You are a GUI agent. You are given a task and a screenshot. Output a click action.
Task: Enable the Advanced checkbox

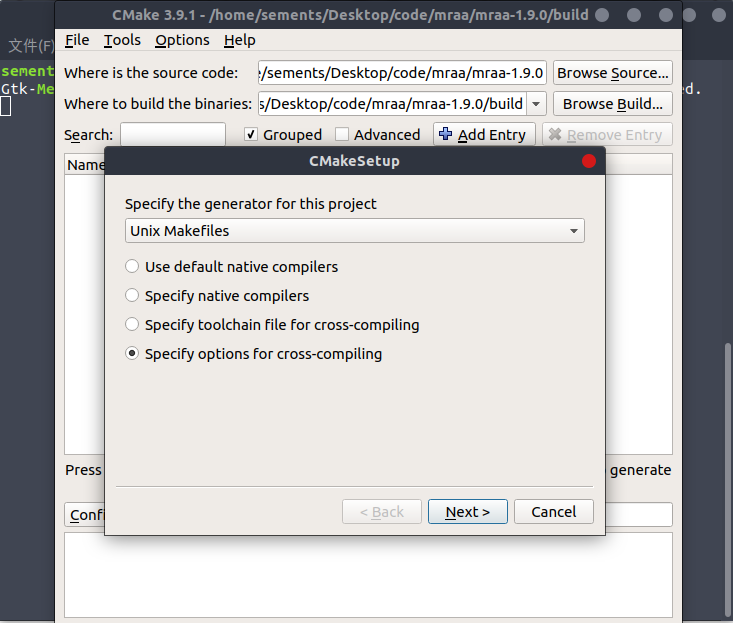(x=342, y=135)
